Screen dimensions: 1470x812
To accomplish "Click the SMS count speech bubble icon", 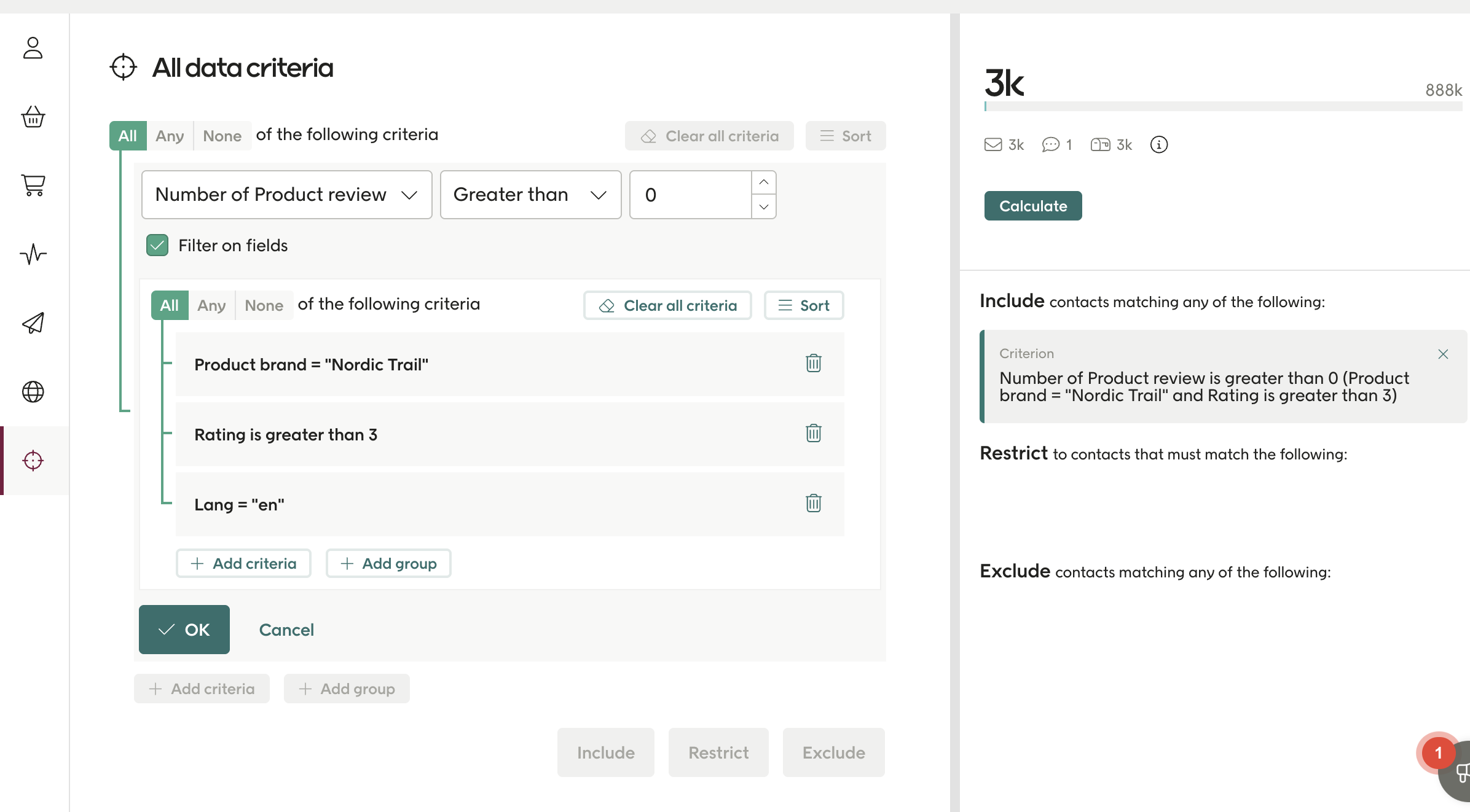I will click(x=1051, y=144).
